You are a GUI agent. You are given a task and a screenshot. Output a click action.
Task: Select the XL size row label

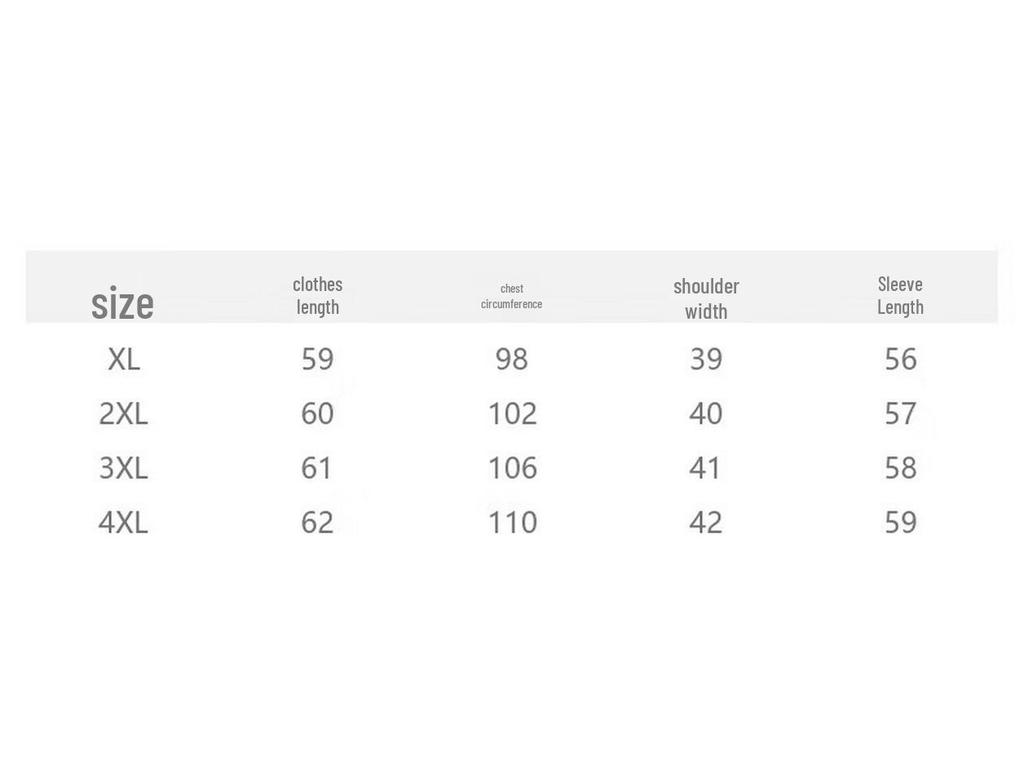tap(123, 359)
